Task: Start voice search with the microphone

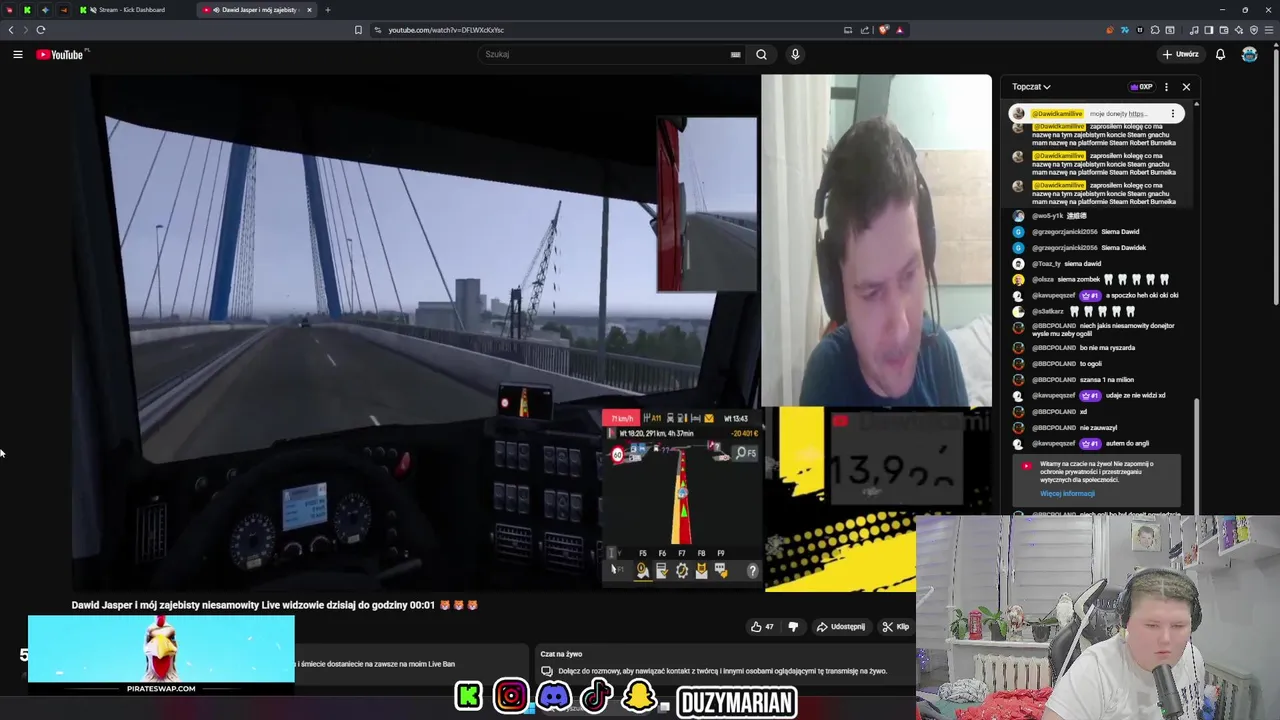Action: click(795, 54)
